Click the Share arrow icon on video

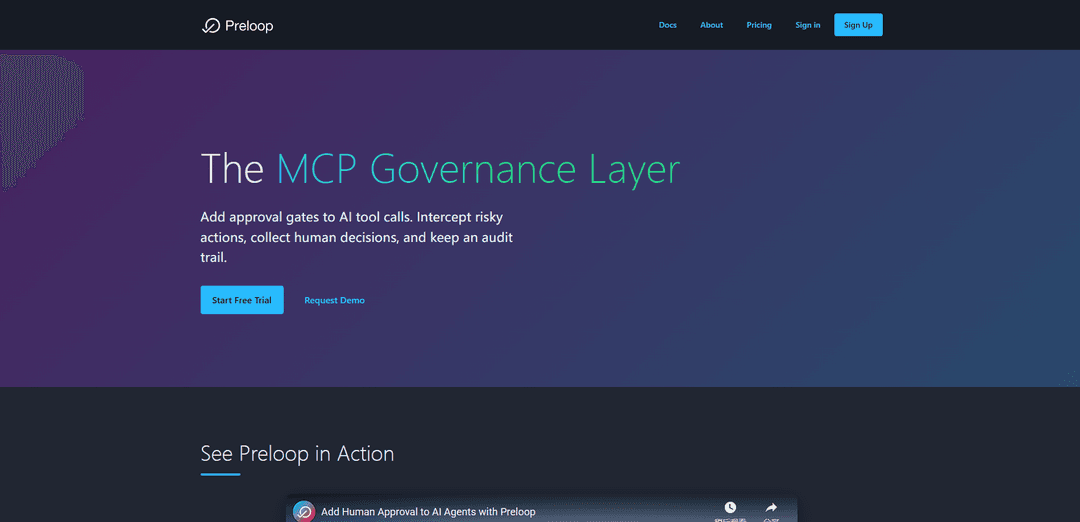(x=771, y=508)
